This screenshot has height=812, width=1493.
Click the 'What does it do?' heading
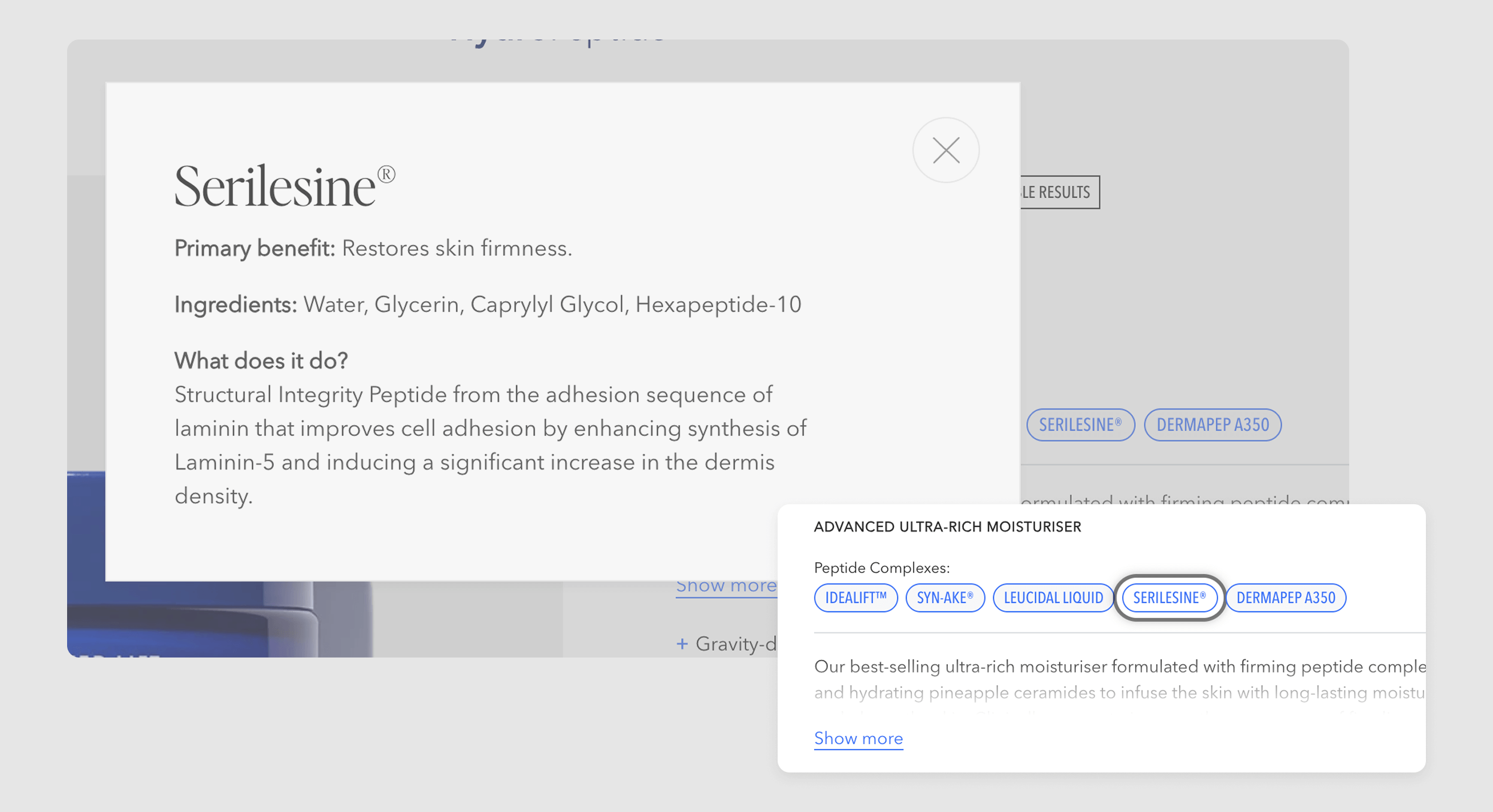(x=261, y=361)
